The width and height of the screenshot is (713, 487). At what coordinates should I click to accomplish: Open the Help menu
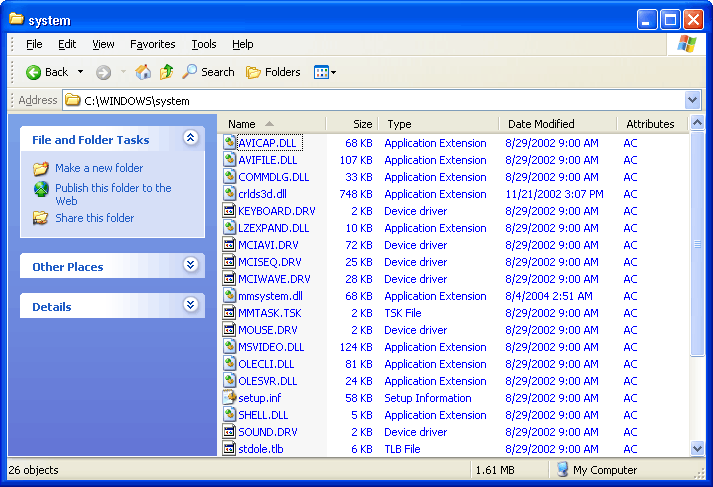pos(242,44)
